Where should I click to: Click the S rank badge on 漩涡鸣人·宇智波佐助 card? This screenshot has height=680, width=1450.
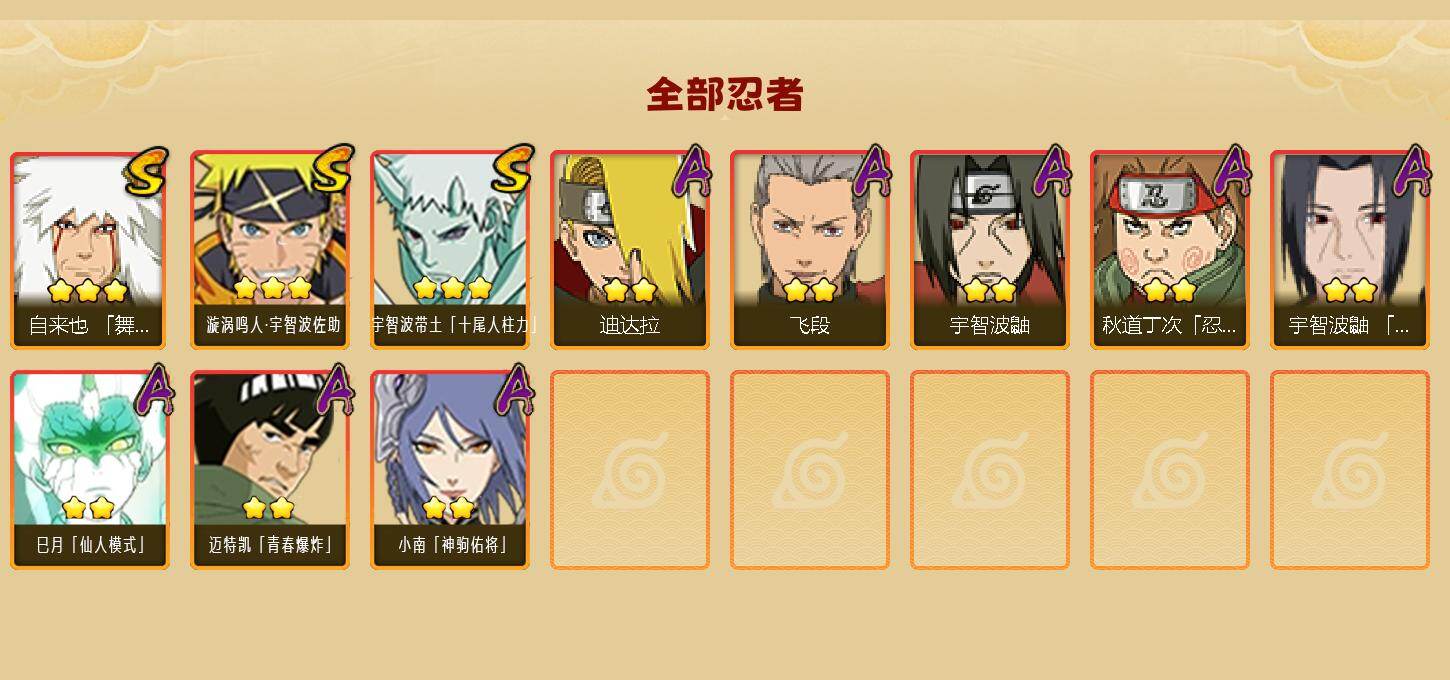point(332,169)
